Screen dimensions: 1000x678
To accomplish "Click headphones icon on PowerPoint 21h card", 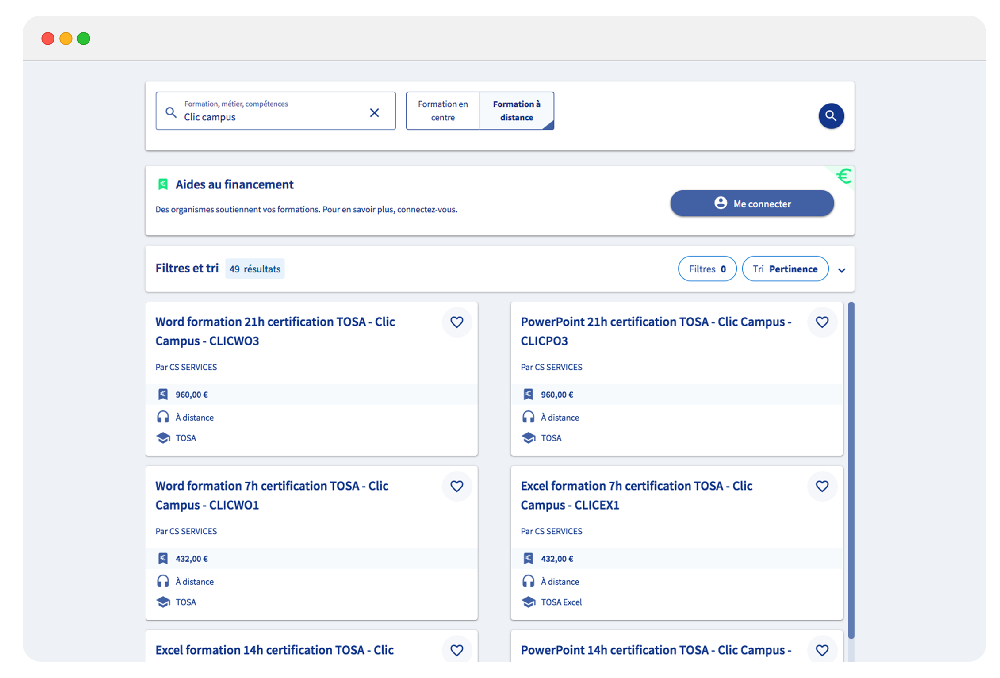I will pyautogui.click(x=528, y=416).
